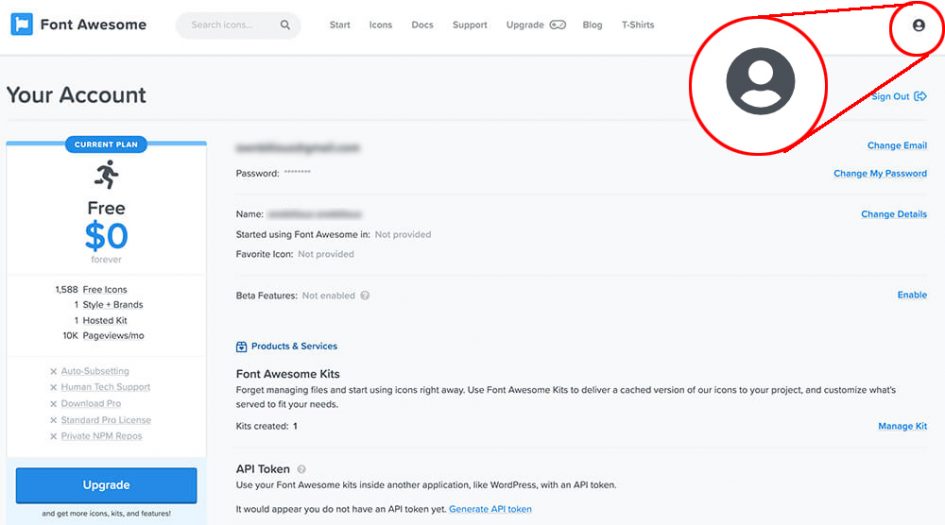The image size is (945, 525).
Task: Click the '1 Style + Brands' line
Action: pos(108,305)
